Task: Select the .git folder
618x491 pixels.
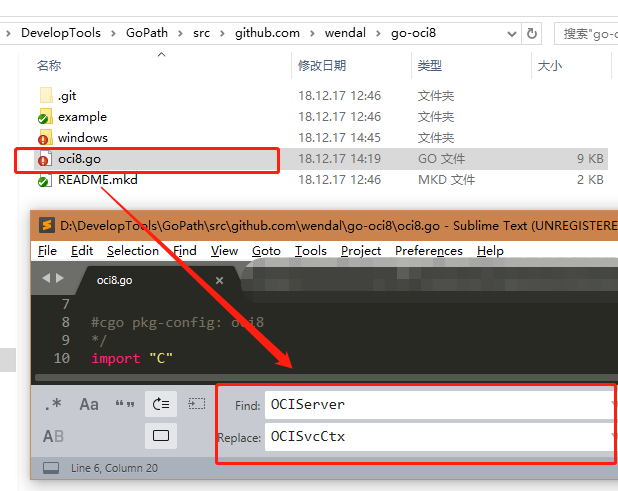Action: point(67,96)
